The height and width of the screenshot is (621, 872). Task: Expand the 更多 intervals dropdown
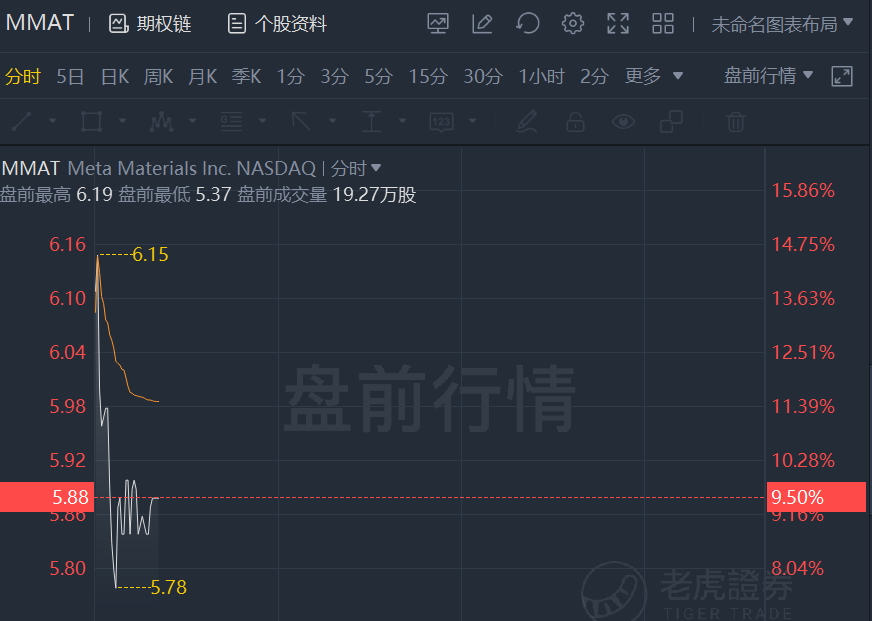(653, 76)
